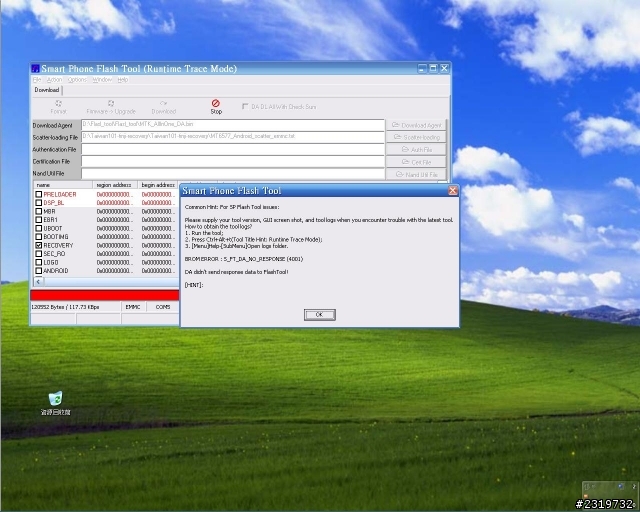The image size is (640, 512).
Task: Click the partition list left scroll arrow
Action: [38, 281]
